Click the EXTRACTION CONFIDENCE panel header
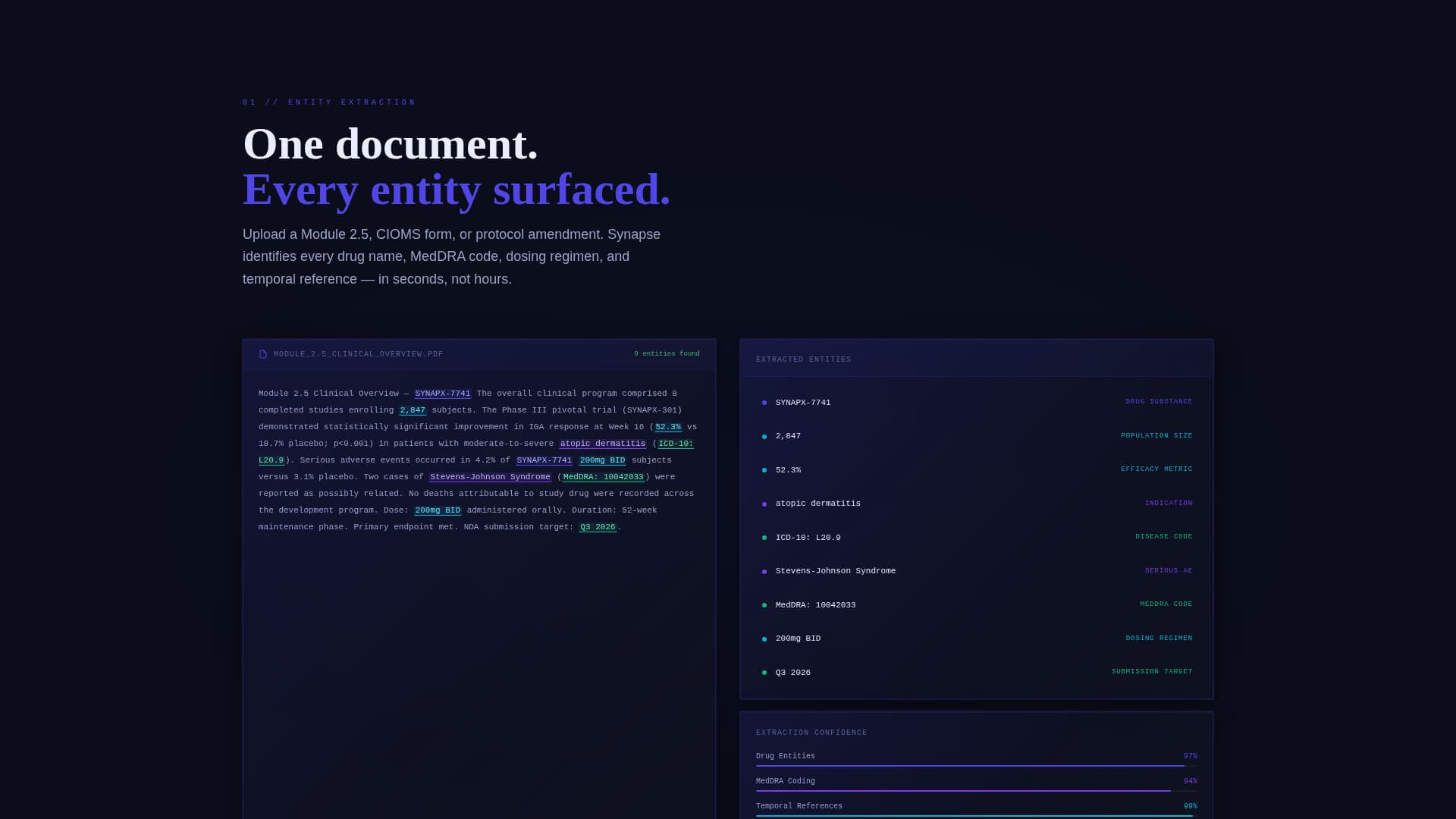Viewport: 1456px width, 819px height. point(811,733)
